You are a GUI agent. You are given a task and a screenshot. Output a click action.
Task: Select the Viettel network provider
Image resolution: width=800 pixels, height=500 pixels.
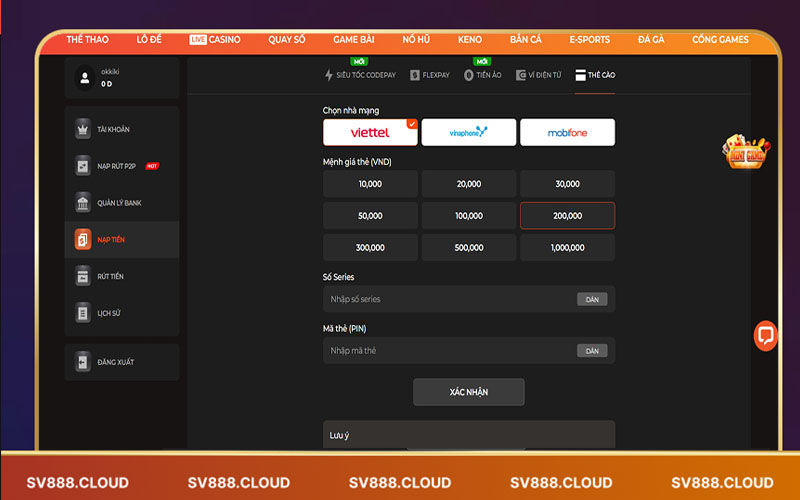click(370, 133)
